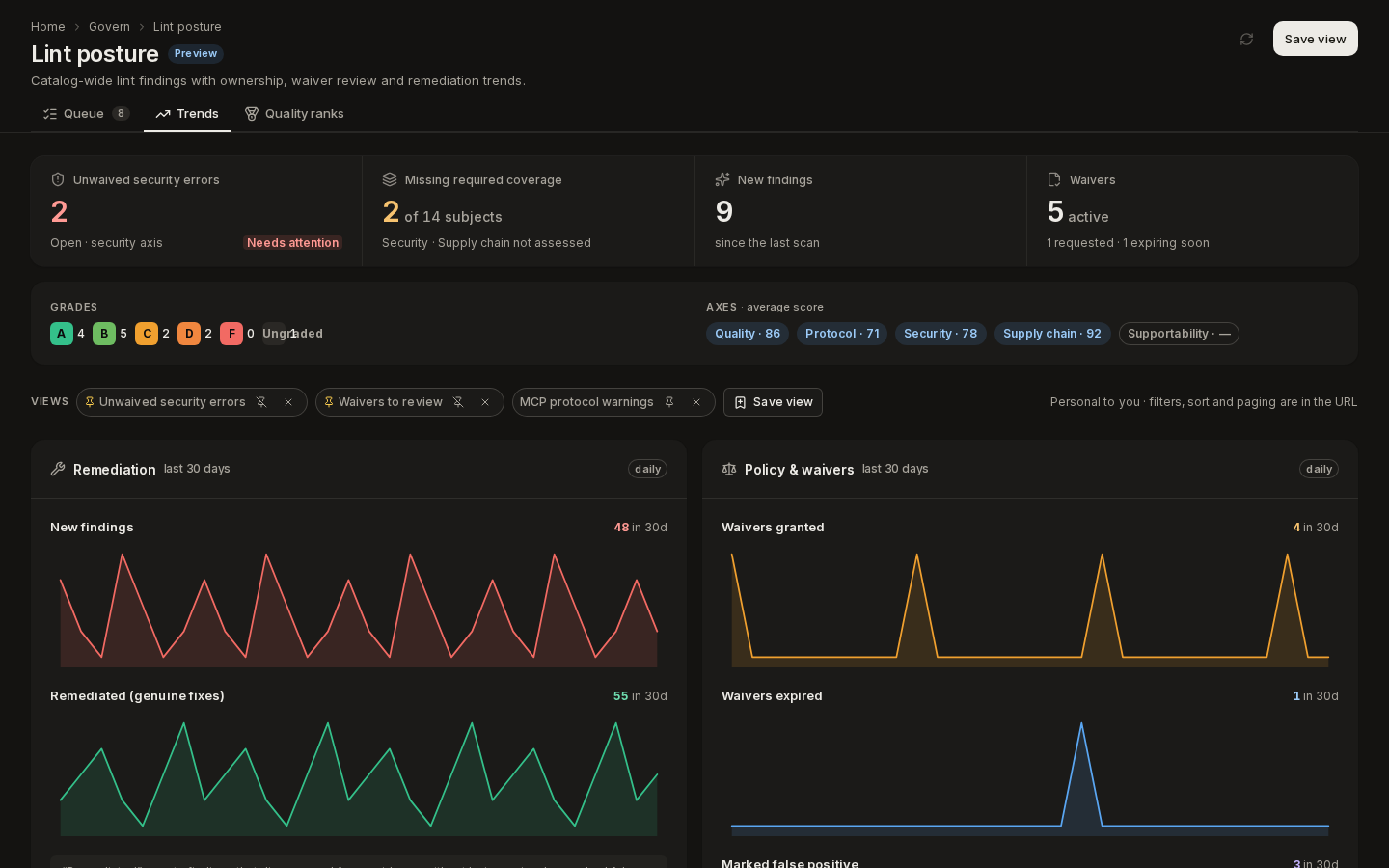
Task: Click the '55 in 30d' value
Action: tap(640, 696)
